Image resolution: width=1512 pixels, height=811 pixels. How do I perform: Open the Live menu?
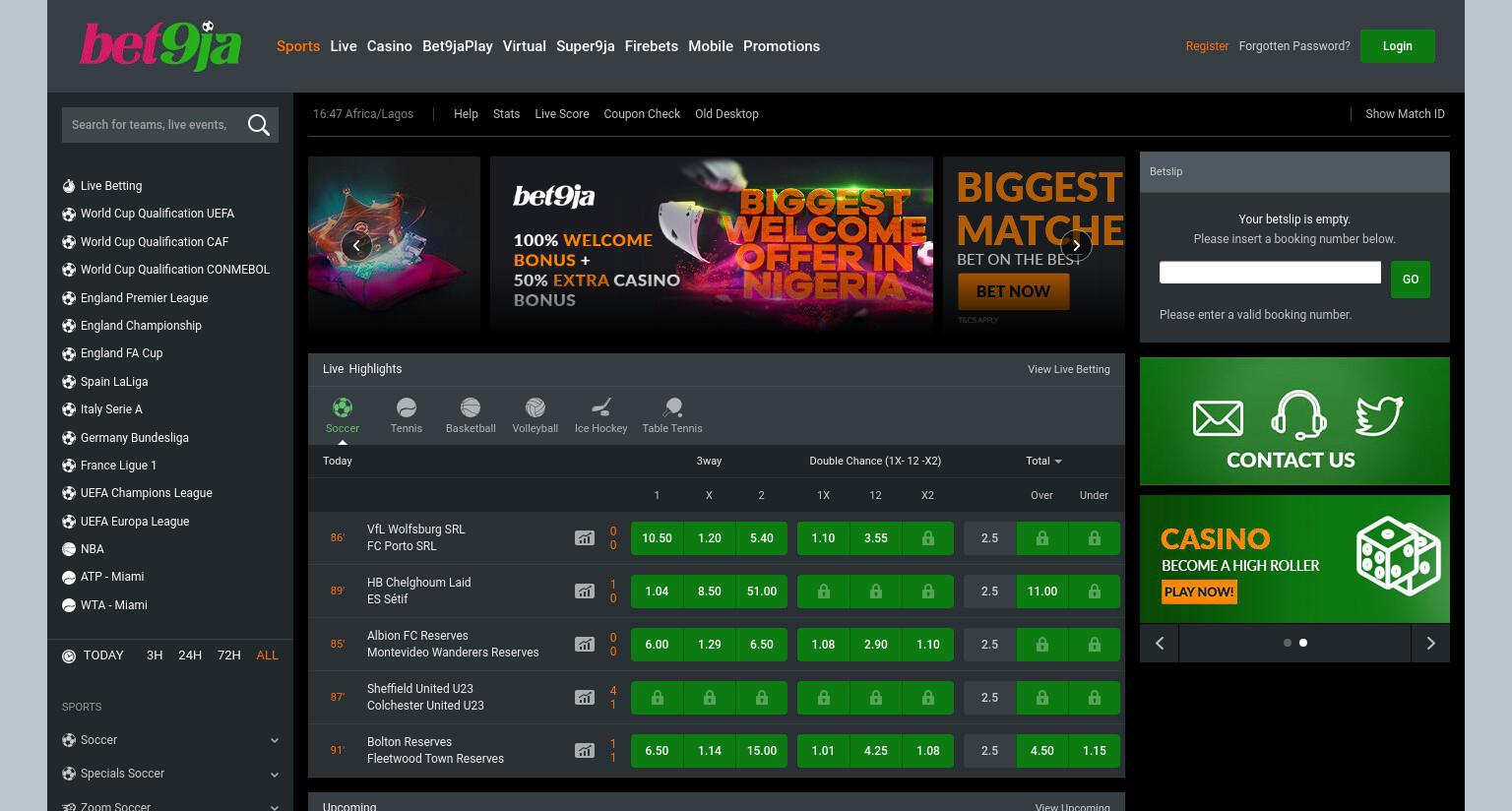click(344, 46)
